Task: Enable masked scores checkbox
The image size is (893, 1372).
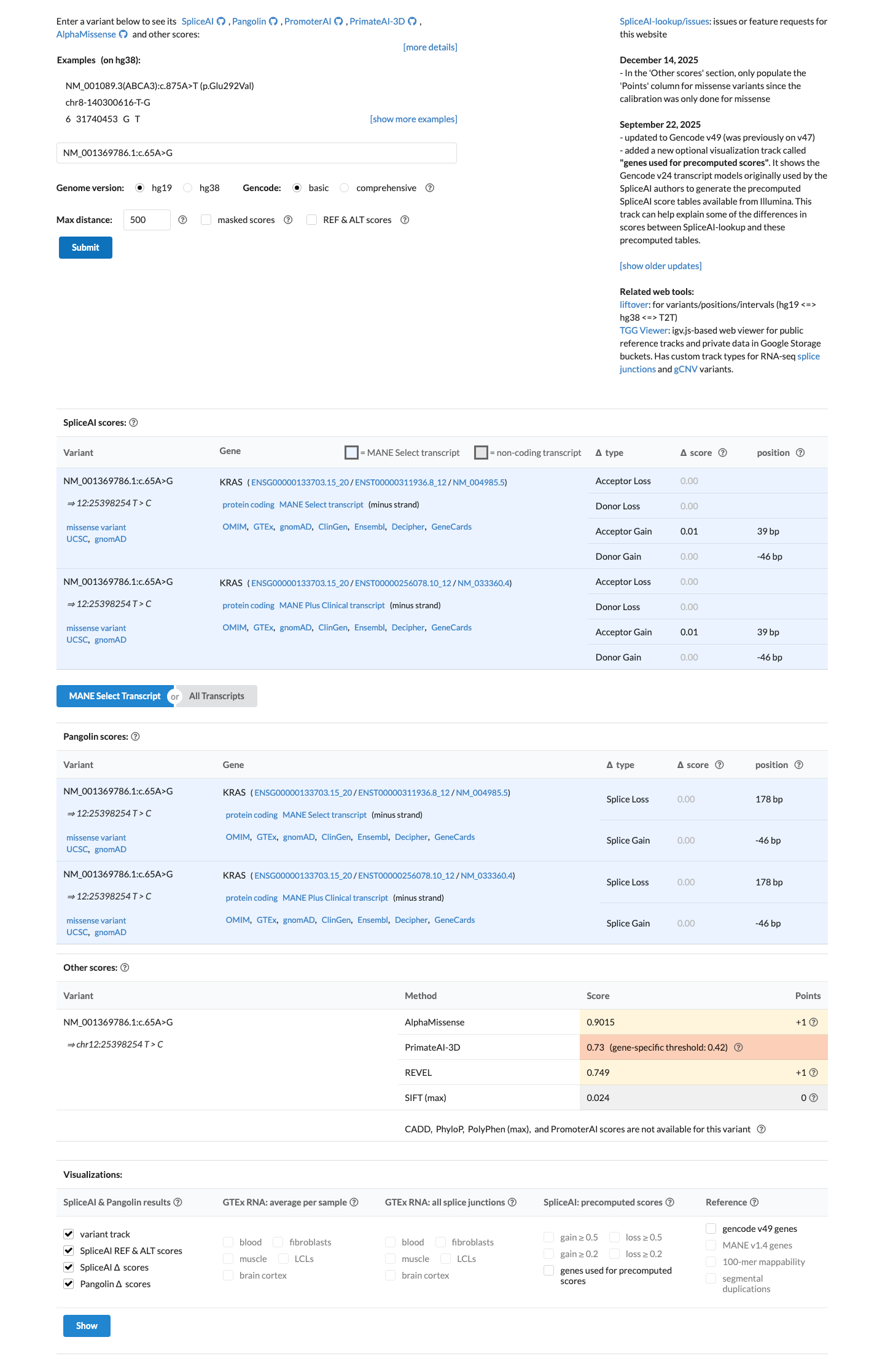Action: pos(206,220)
